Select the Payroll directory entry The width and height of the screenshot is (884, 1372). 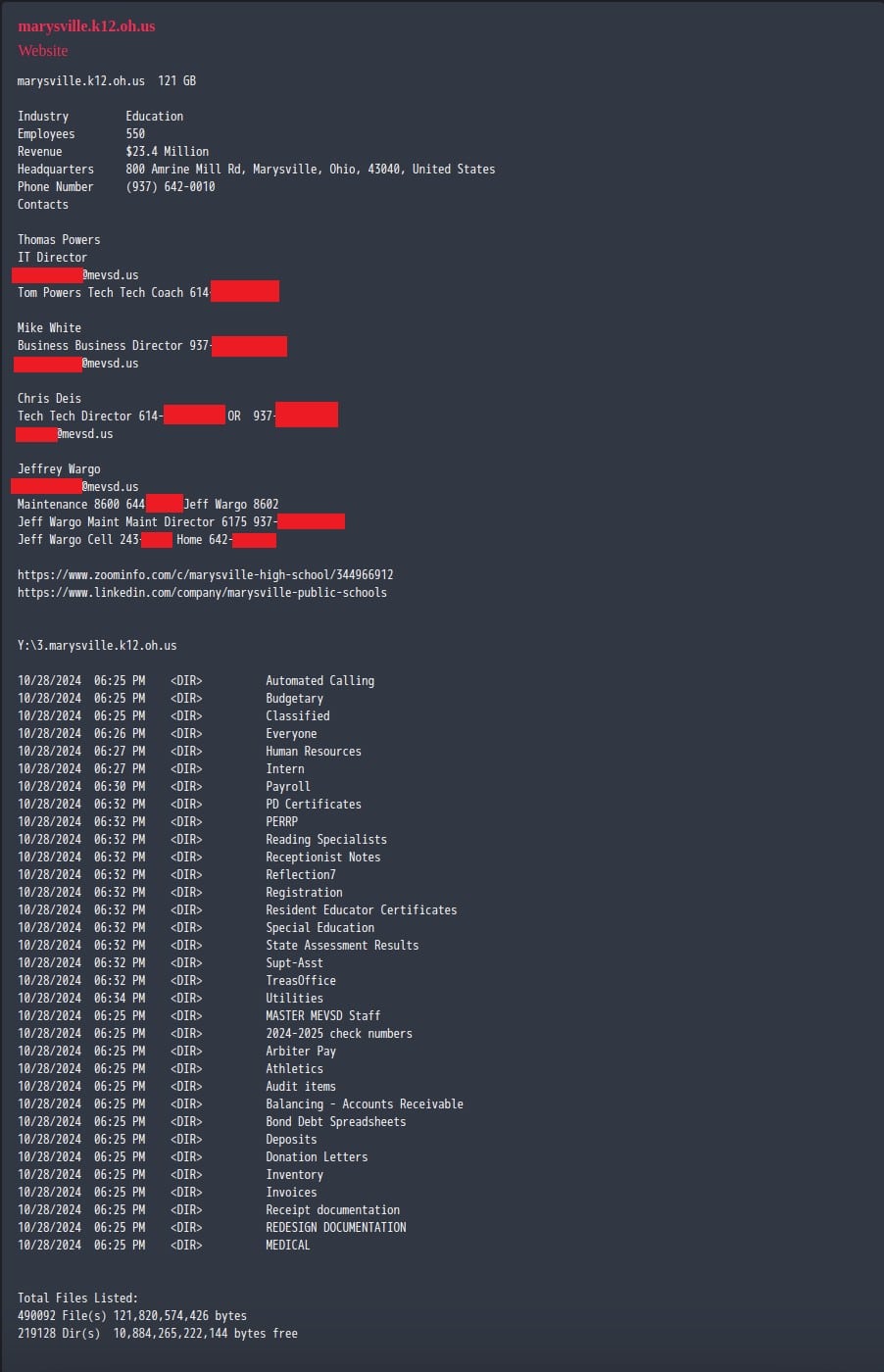click(x=288, y=787)
